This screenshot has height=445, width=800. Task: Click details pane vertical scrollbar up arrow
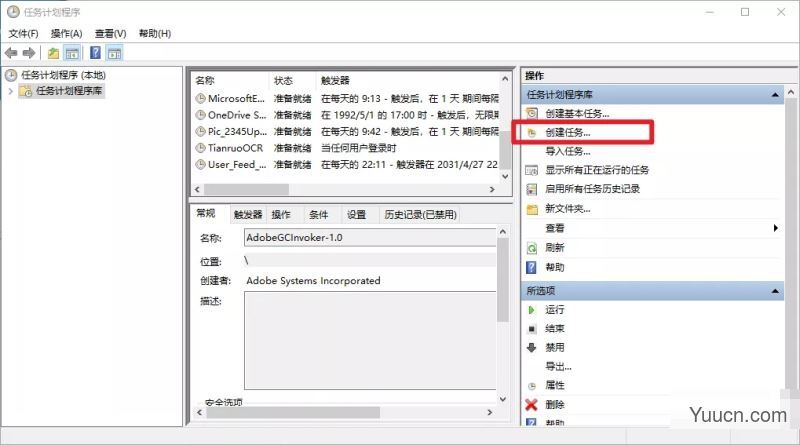tap(503, 232)
